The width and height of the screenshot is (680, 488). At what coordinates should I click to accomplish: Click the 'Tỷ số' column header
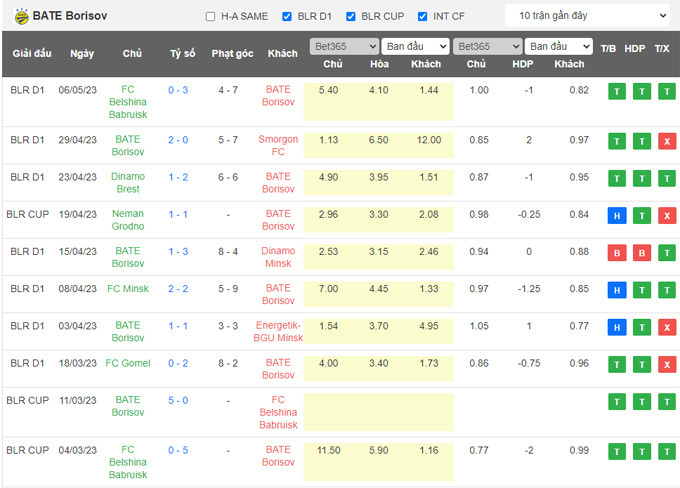pyautogui.click(x=183, y=54)
